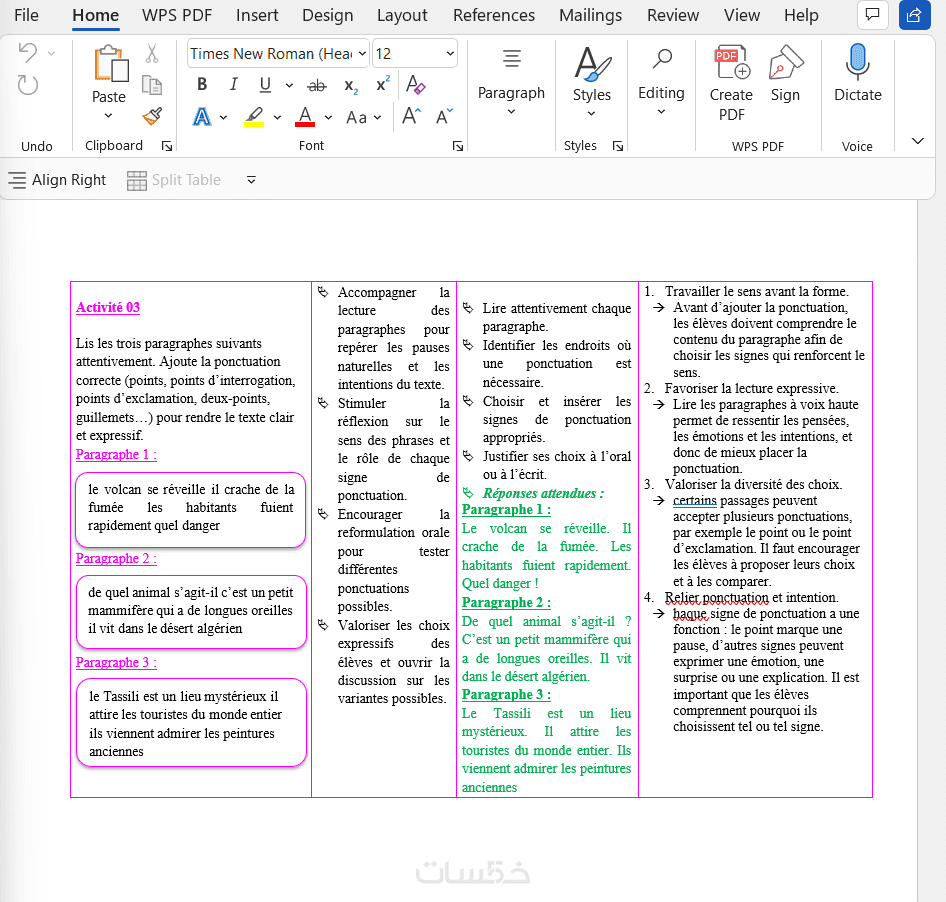Open the Styles gallery icon
The height and width of the screenshot is (902, 946).
click(592, 64)
